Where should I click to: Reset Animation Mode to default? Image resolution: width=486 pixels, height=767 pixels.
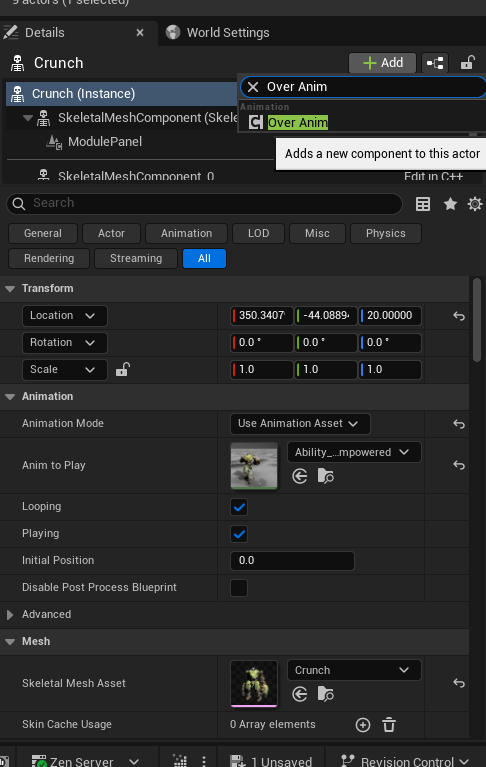click(459, 424)
